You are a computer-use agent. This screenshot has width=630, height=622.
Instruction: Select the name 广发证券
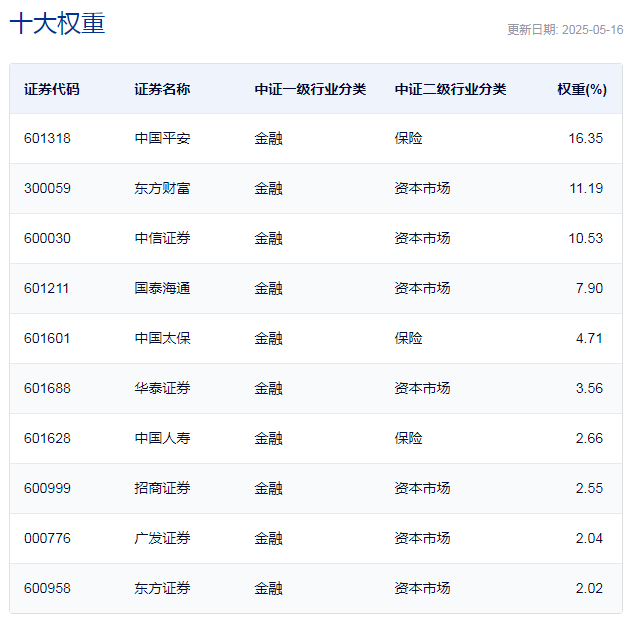click(162, 538)
